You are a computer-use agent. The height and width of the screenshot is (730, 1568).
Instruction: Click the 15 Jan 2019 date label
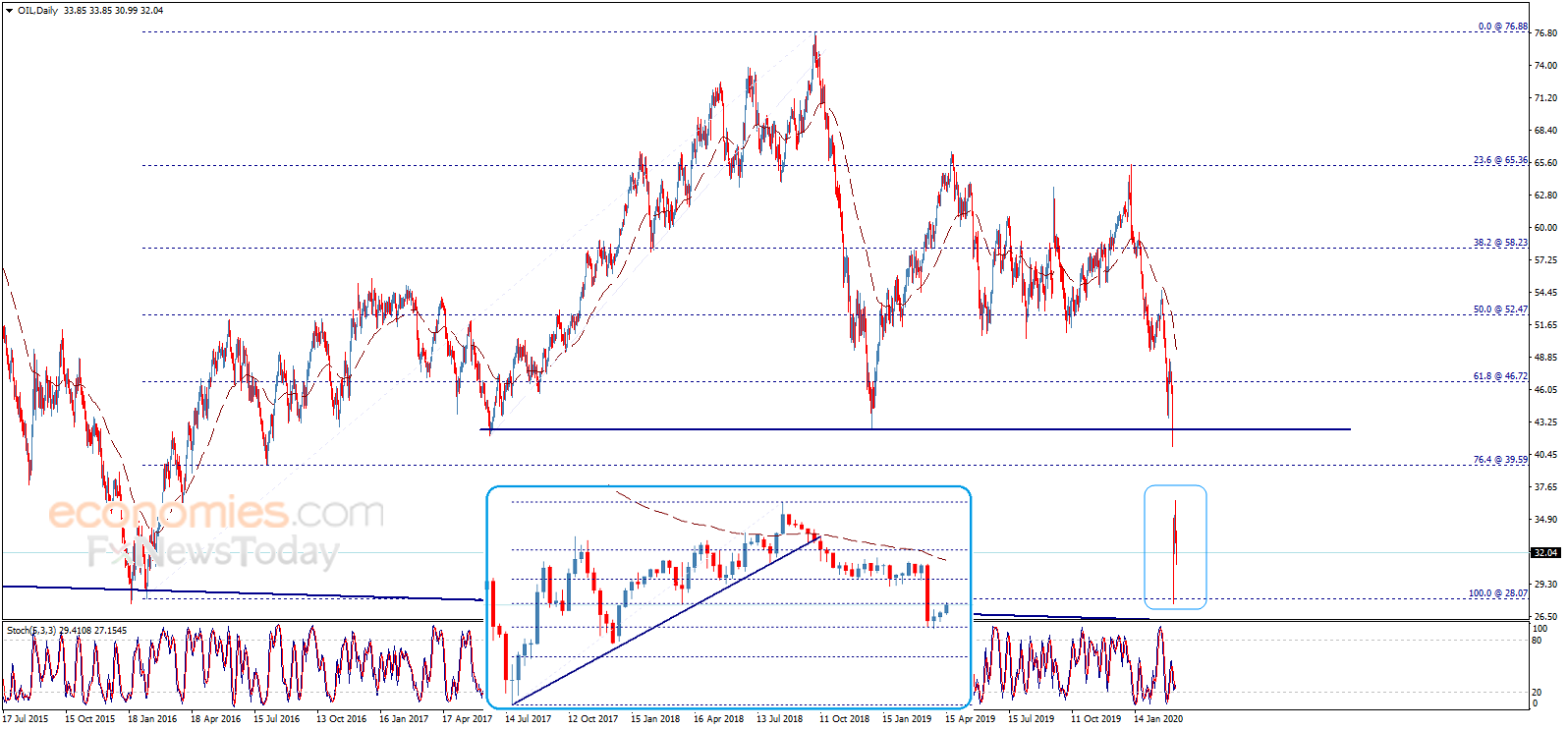coord(907,719)
